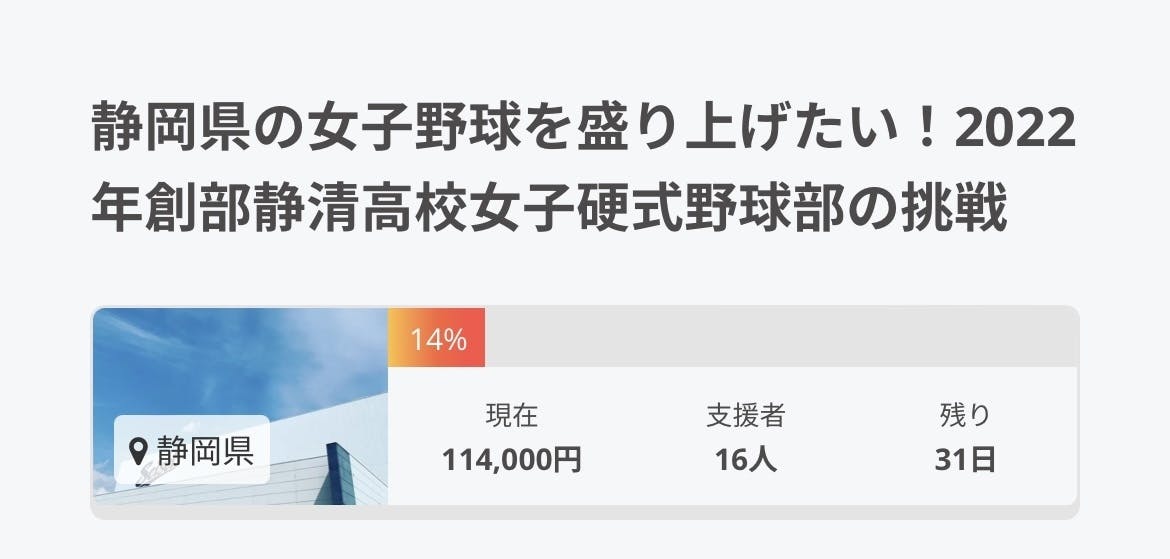The width and height of the screenshot is (1170, 559).
Task: Click the 114,000円 amount raised
Action: [x=511, y=460]
